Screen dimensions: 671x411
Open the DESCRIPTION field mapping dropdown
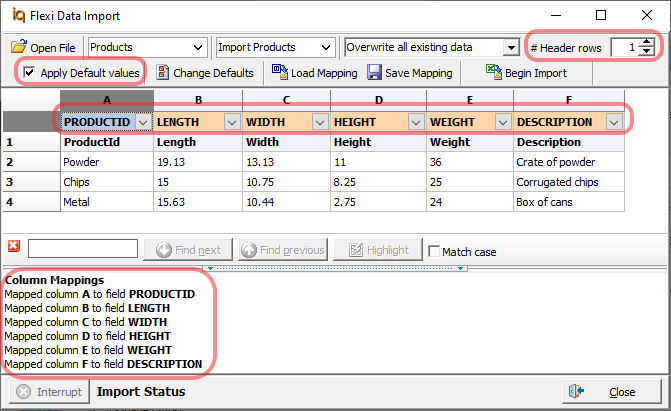point(614,122)
